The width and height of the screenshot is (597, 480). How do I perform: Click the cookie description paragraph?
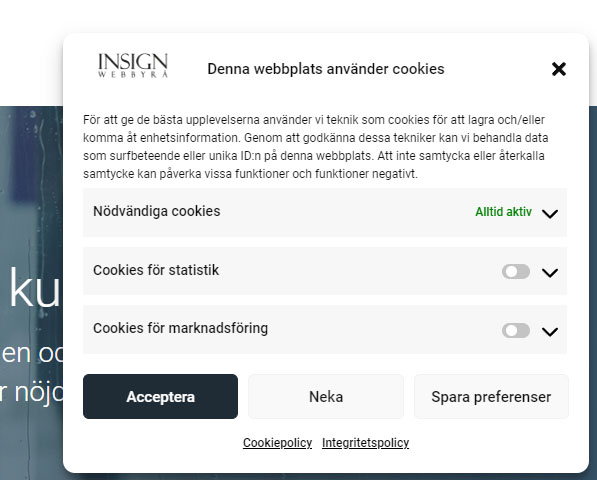tap(316, 147)
